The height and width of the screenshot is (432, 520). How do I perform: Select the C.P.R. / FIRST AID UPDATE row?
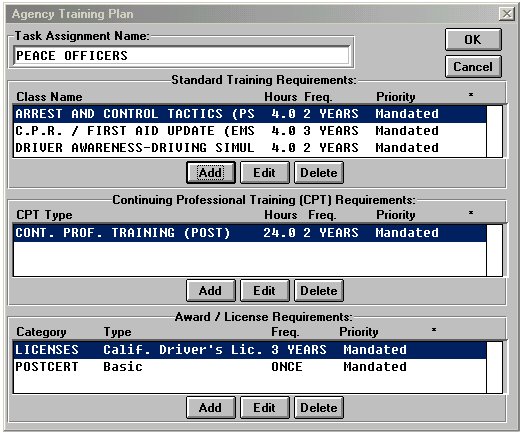(x=250, y=131)
